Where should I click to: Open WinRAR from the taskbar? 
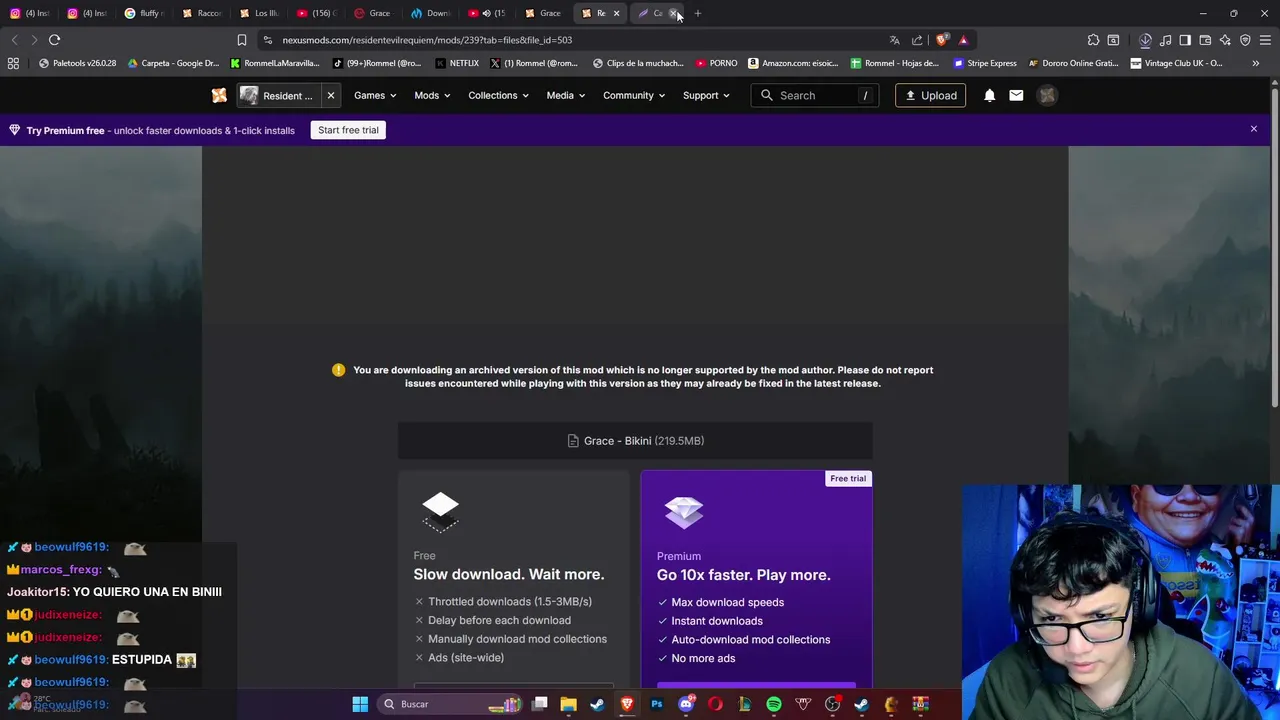point(920,704)
